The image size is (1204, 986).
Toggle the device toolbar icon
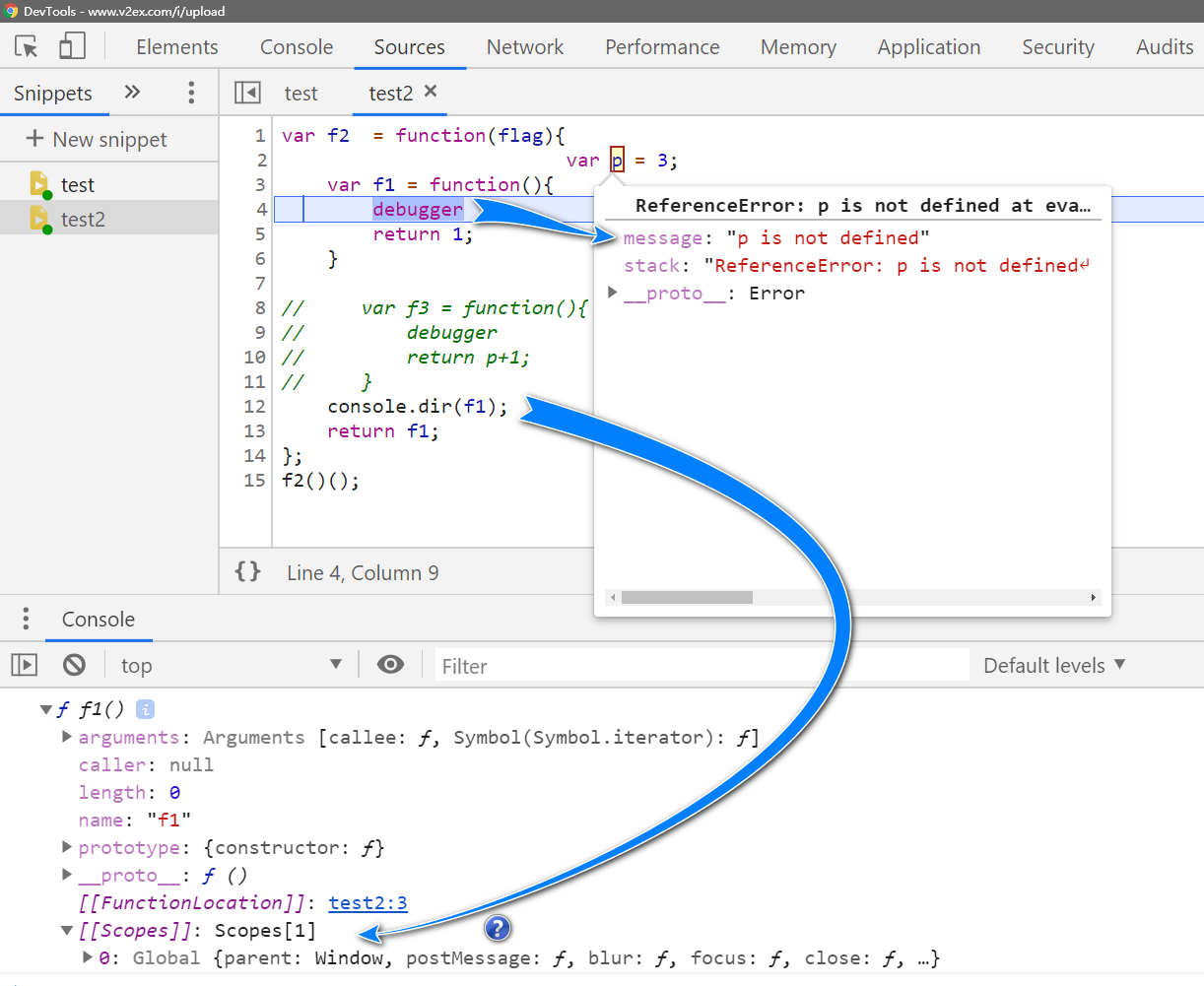pyautogui.click(x=72, y=46)
